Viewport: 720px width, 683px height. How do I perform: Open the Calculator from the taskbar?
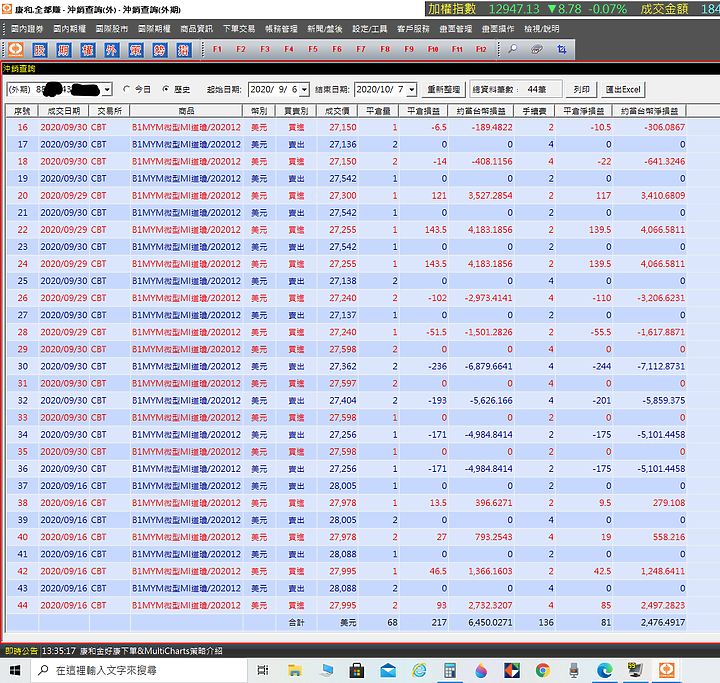[450, 671]
